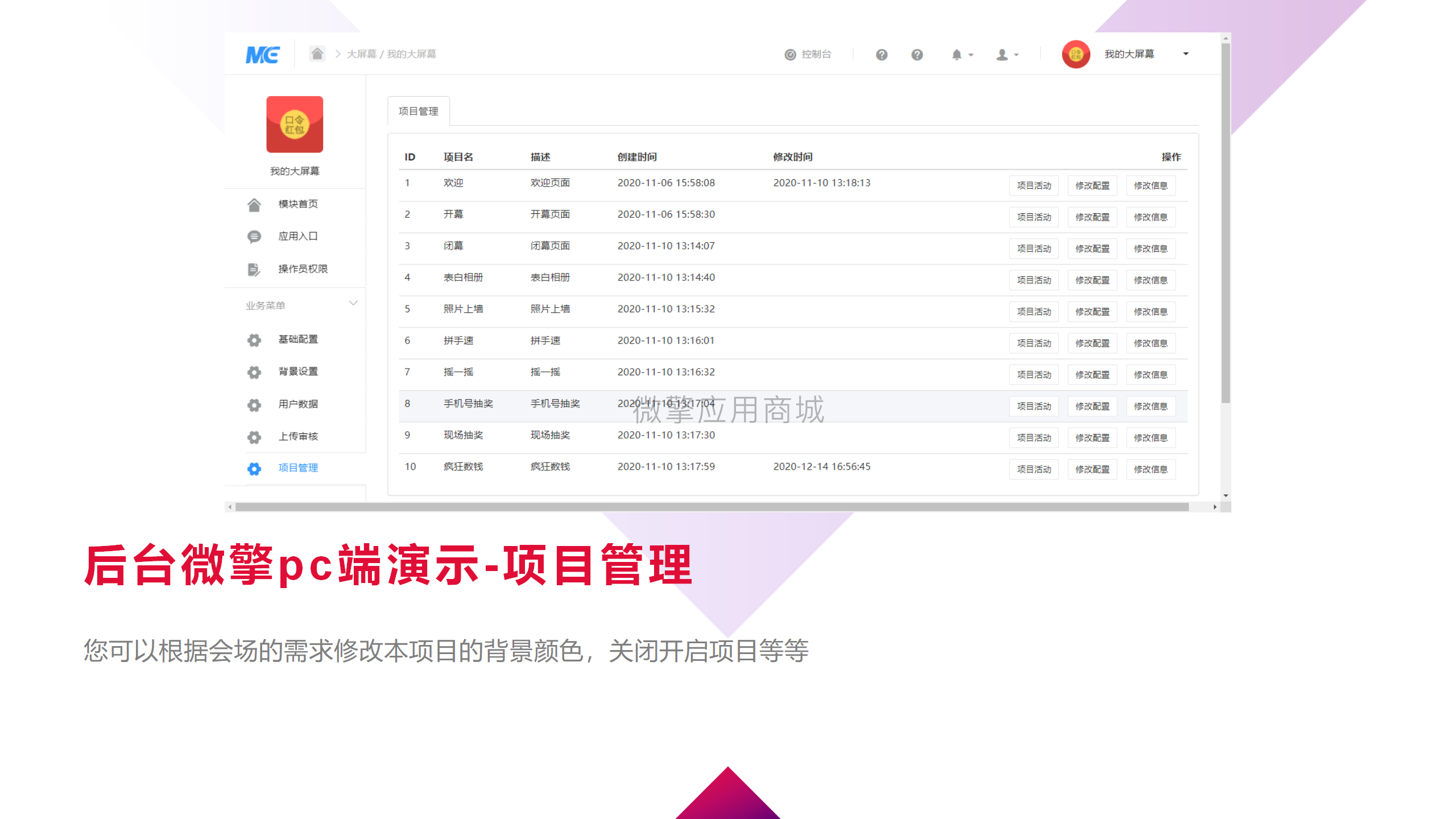Click the scroll up arrow
1456x819 pixels.
[1226, 38]
